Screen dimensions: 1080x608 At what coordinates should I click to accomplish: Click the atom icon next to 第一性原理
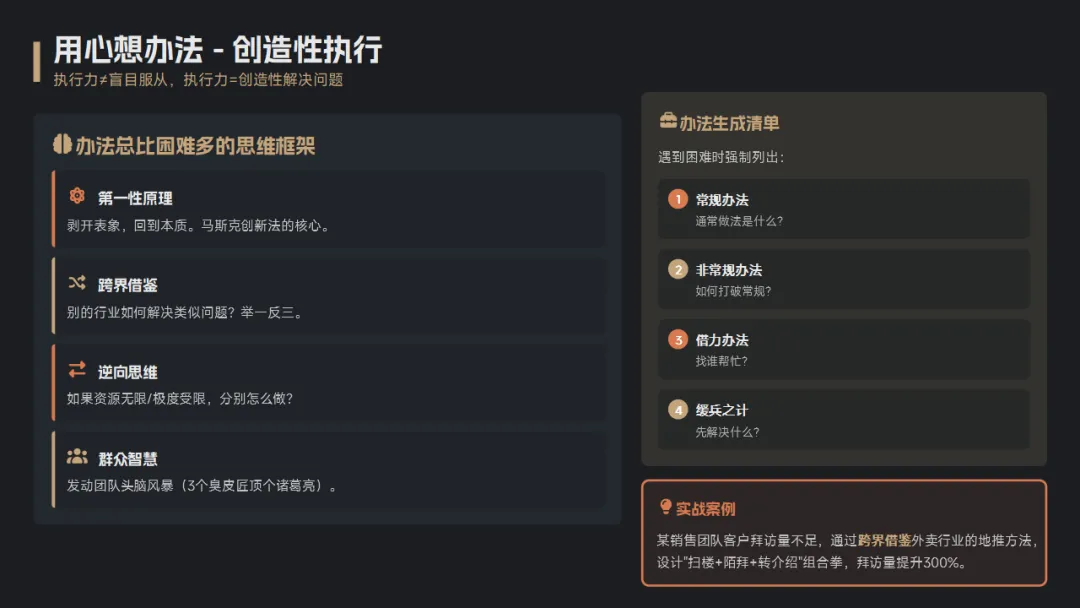[77, 196]
